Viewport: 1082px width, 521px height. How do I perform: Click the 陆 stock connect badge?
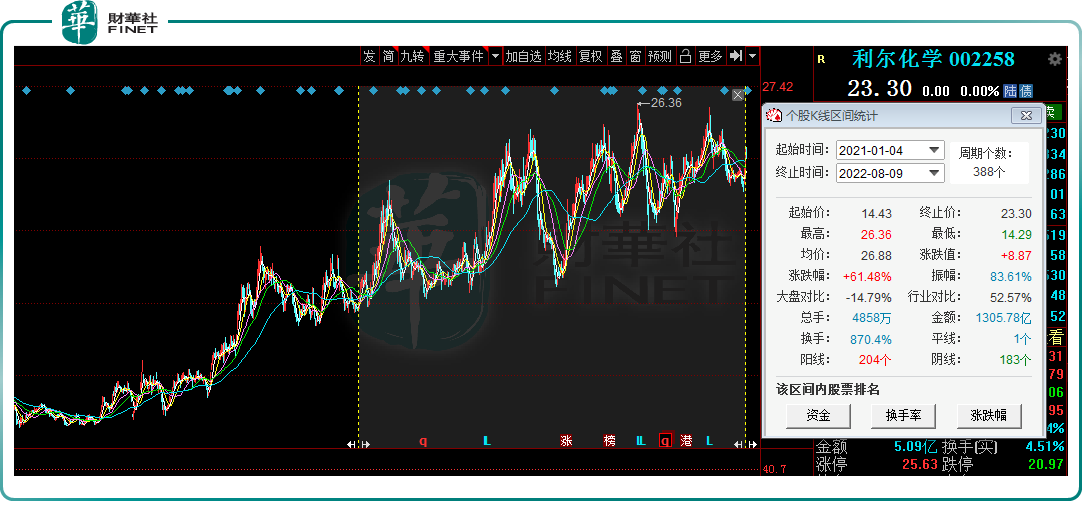point(1010,91)
